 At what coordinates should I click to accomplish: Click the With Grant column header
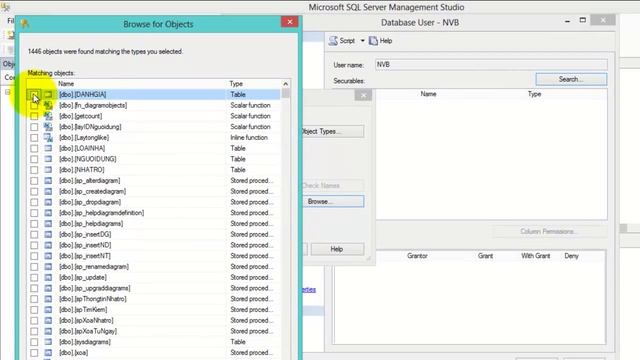pyautogui.click(x=536, y=256)
